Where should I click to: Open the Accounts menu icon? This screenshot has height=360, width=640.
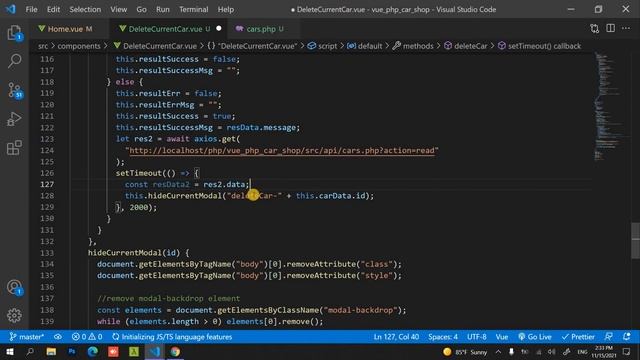pyautogui.click(x=14, y=287)
